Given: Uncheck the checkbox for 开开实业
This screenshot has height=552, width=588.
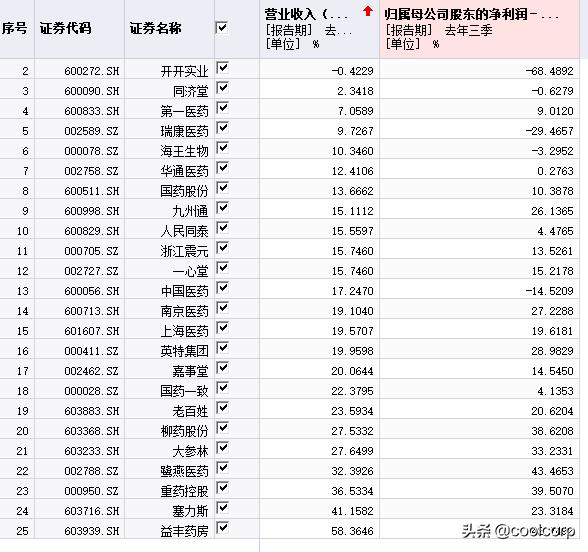Looking at the screenshot, I should (x=222, y=68).
